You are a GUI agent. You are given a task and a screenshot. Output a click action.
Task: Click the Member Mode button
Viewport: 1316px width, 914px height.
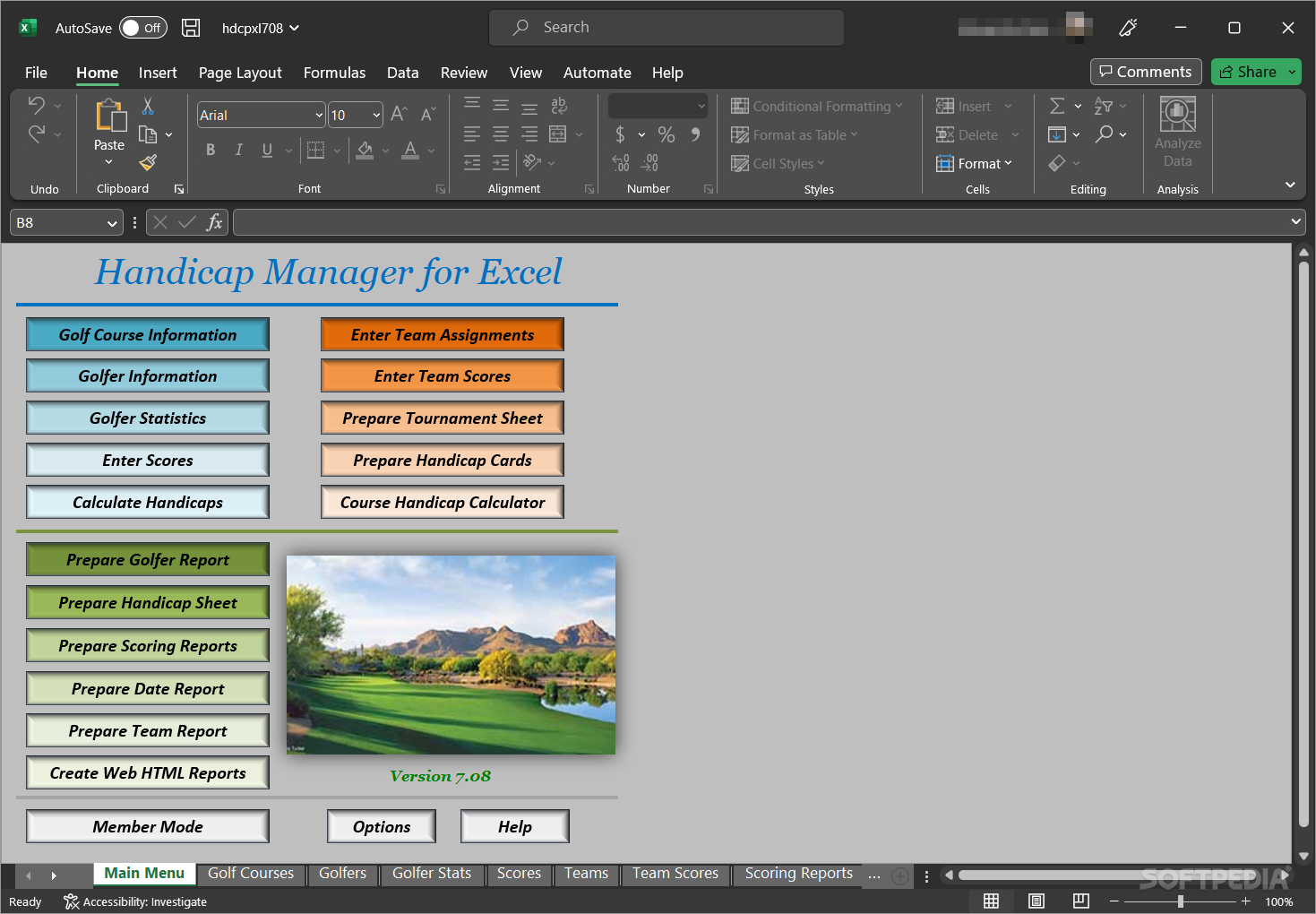pyautogui.click(x=148, y=826)
